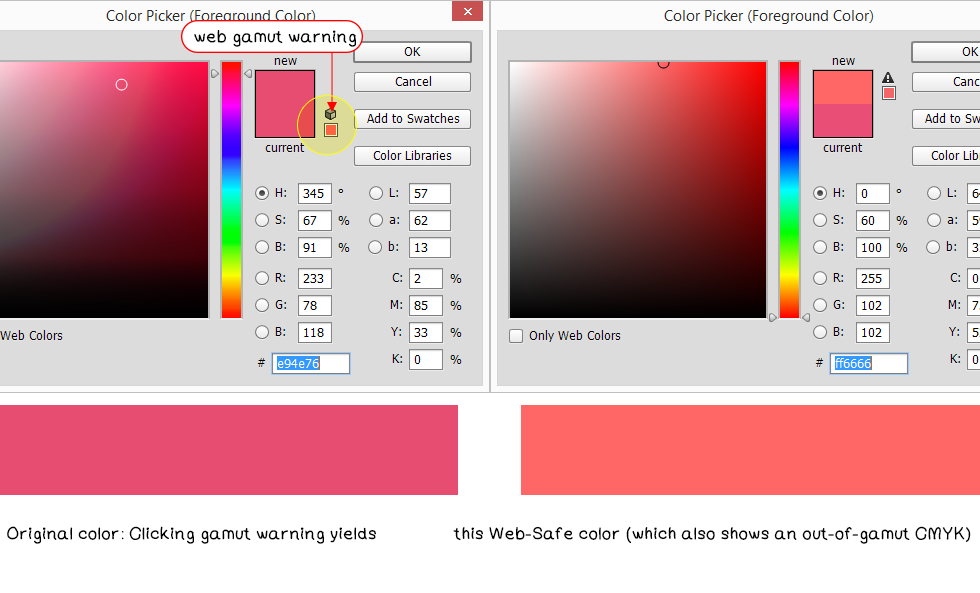Viewport: 980px width, 593px height.
Task: Click Add to Swatches in left dialog
Action: (x=412, y=119)
